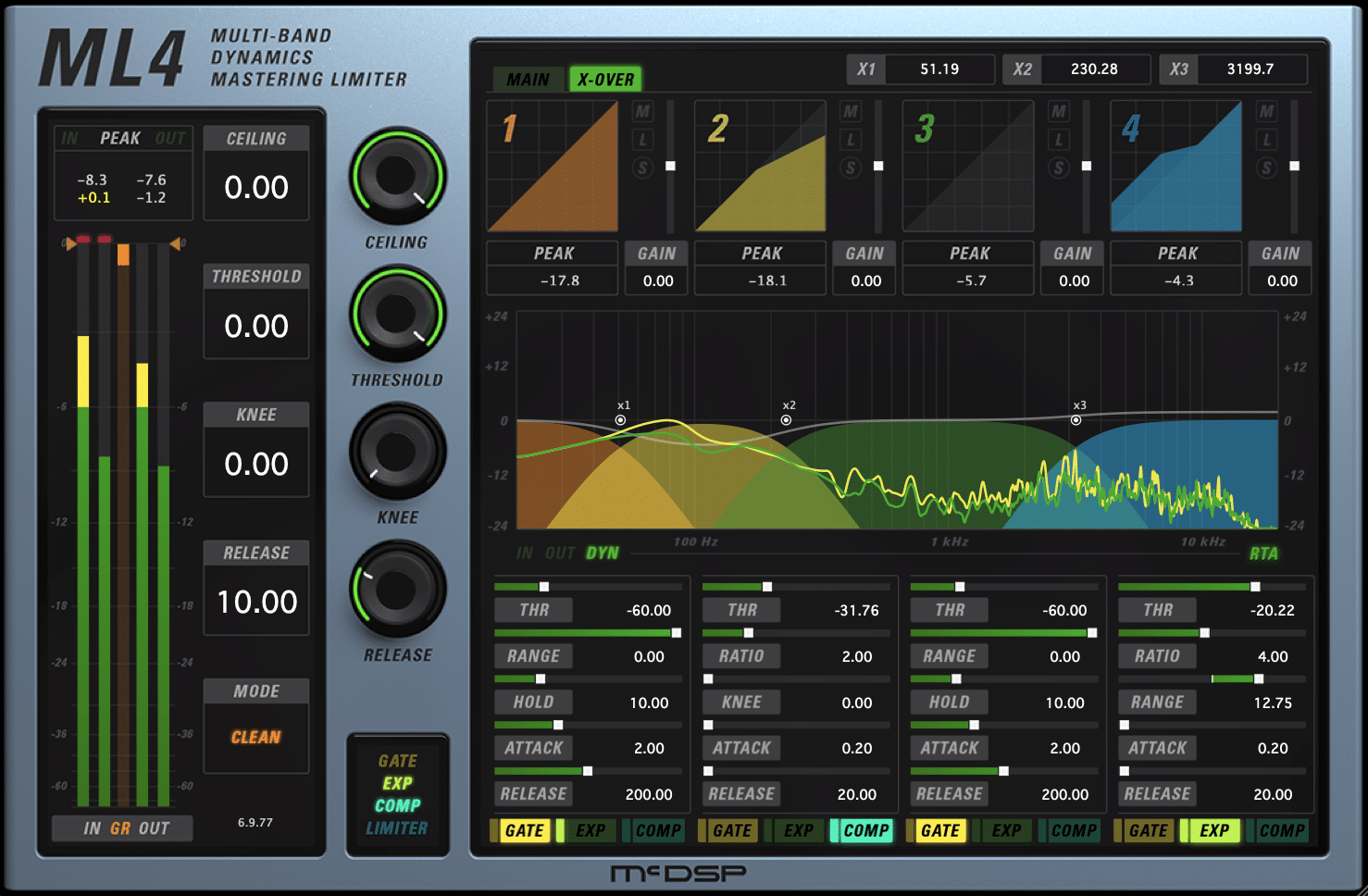Select the X-OVER tab
This screenshot has width=1368, height=896.
point(605,80)
